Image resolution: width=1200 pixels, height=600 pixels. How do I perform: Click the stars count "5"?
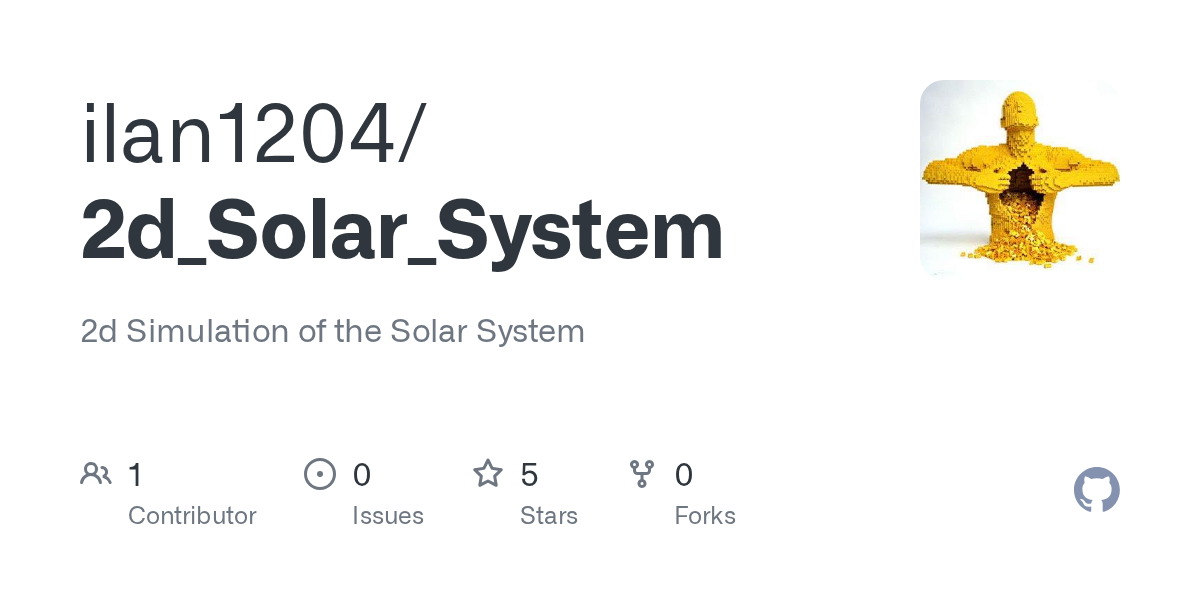tap(530, 475)
